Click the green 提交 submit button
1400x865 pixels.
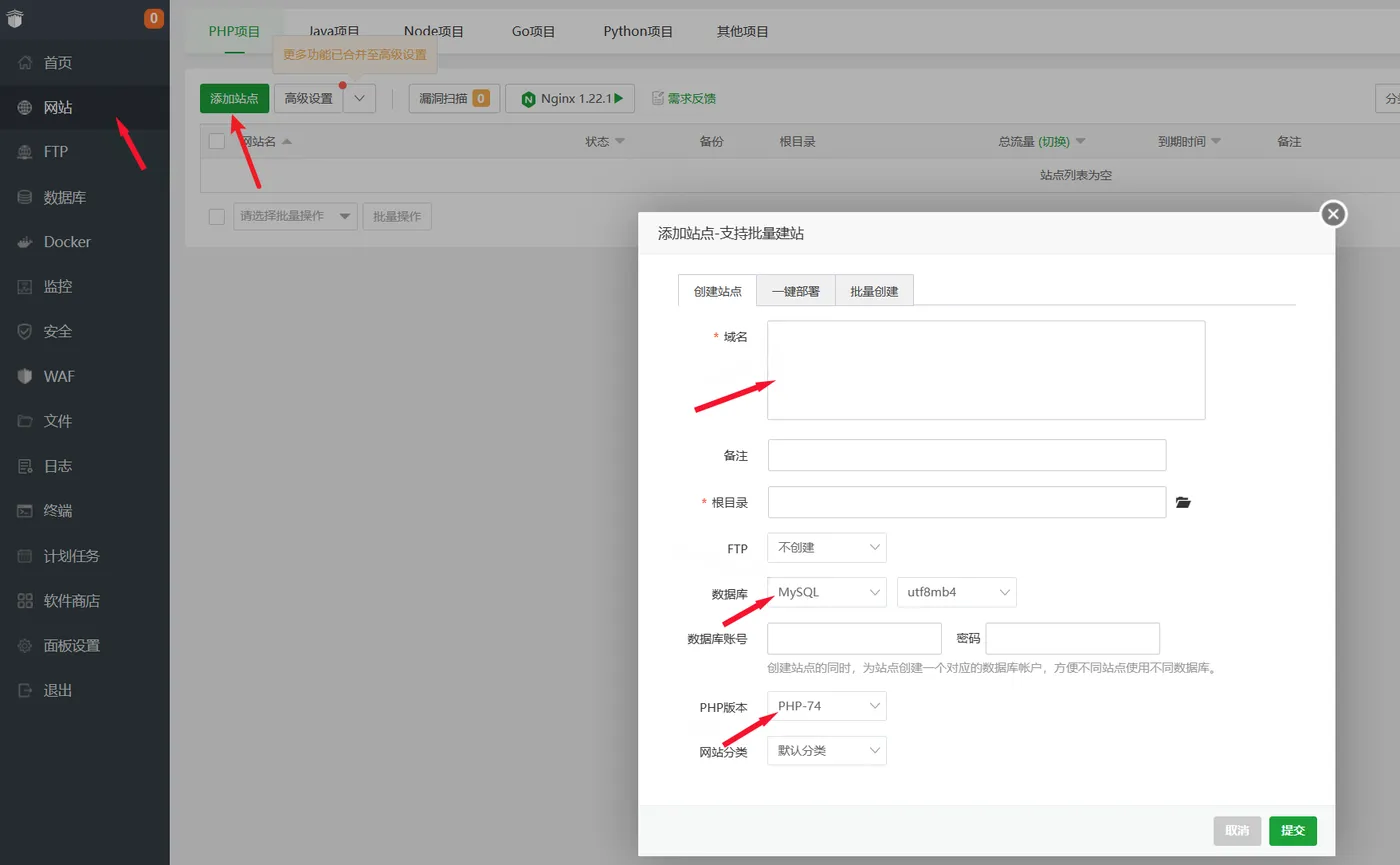[1293, 831]
